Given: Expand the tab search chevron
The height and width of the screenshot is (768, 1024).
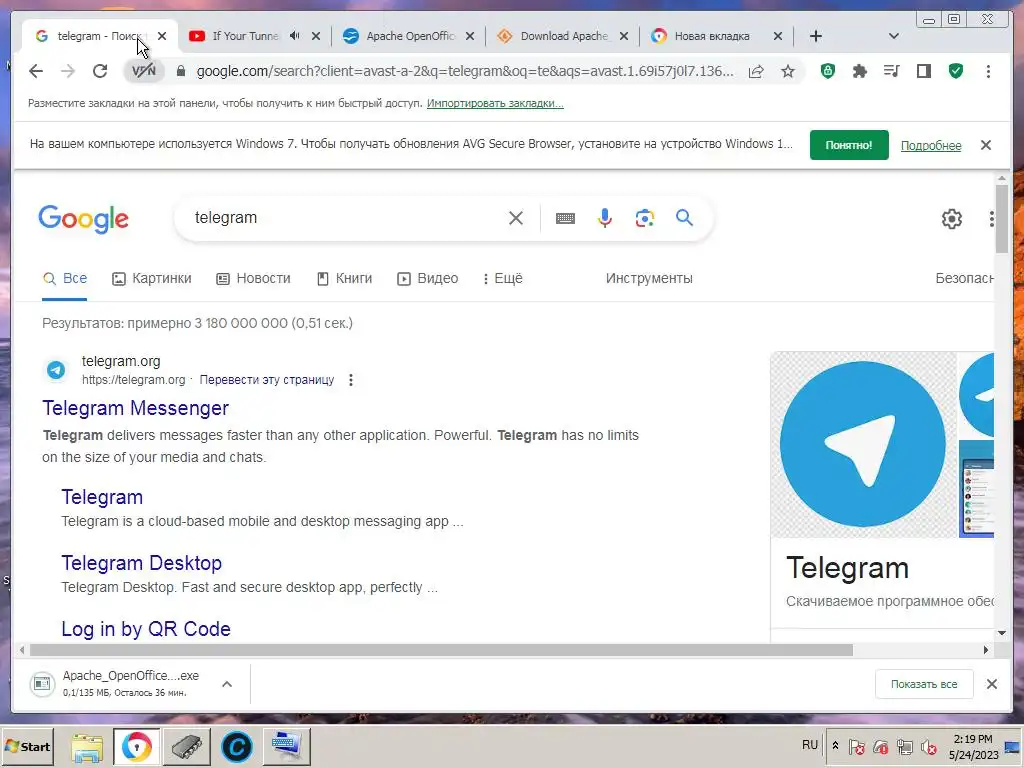Looking at the screenshot, I should 894,36.
